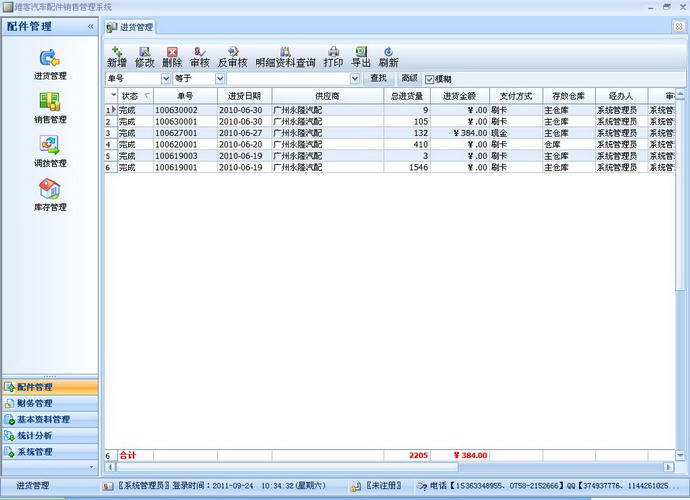
Task: Click the 修改 (edit) toolbar icon
Action: [145, 58]
